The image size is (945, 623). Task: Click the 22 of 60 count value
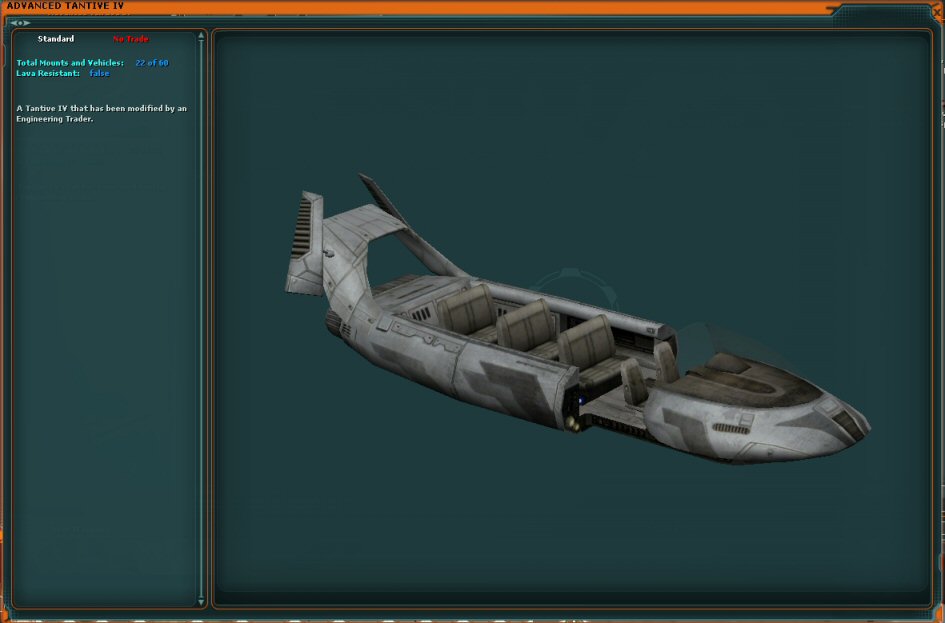pos(152,63)
